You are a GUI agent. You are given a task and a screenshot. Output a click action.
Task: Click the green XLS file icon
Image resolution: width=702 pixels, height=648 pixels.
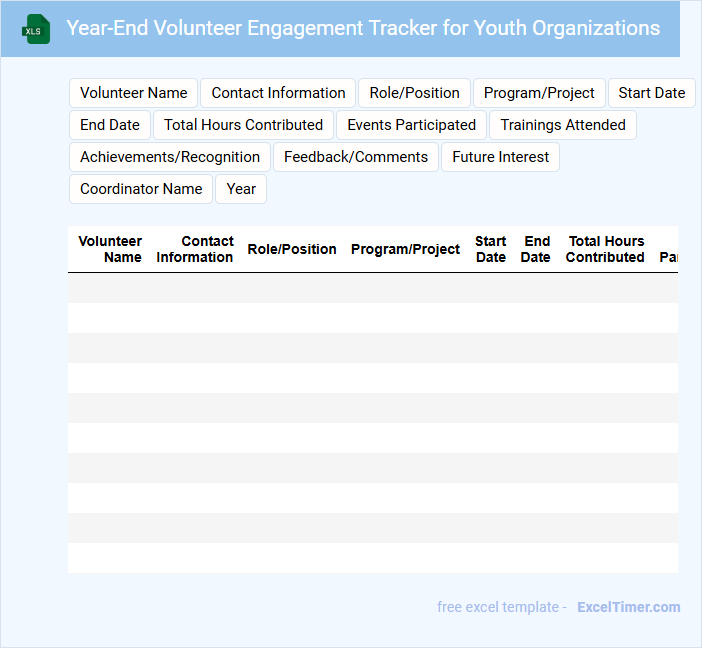point(36,29)
